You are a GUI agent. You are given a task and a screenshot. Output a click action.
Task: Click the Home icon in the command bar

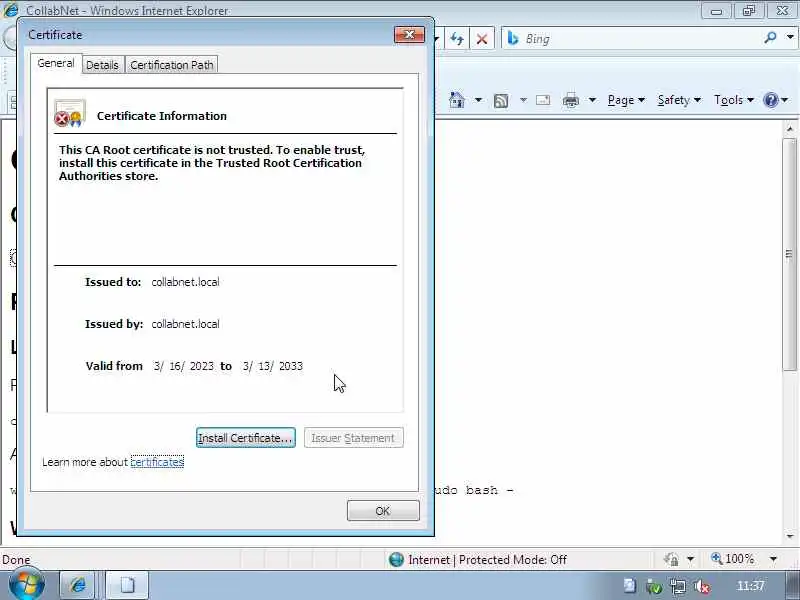tap(457, 100)
